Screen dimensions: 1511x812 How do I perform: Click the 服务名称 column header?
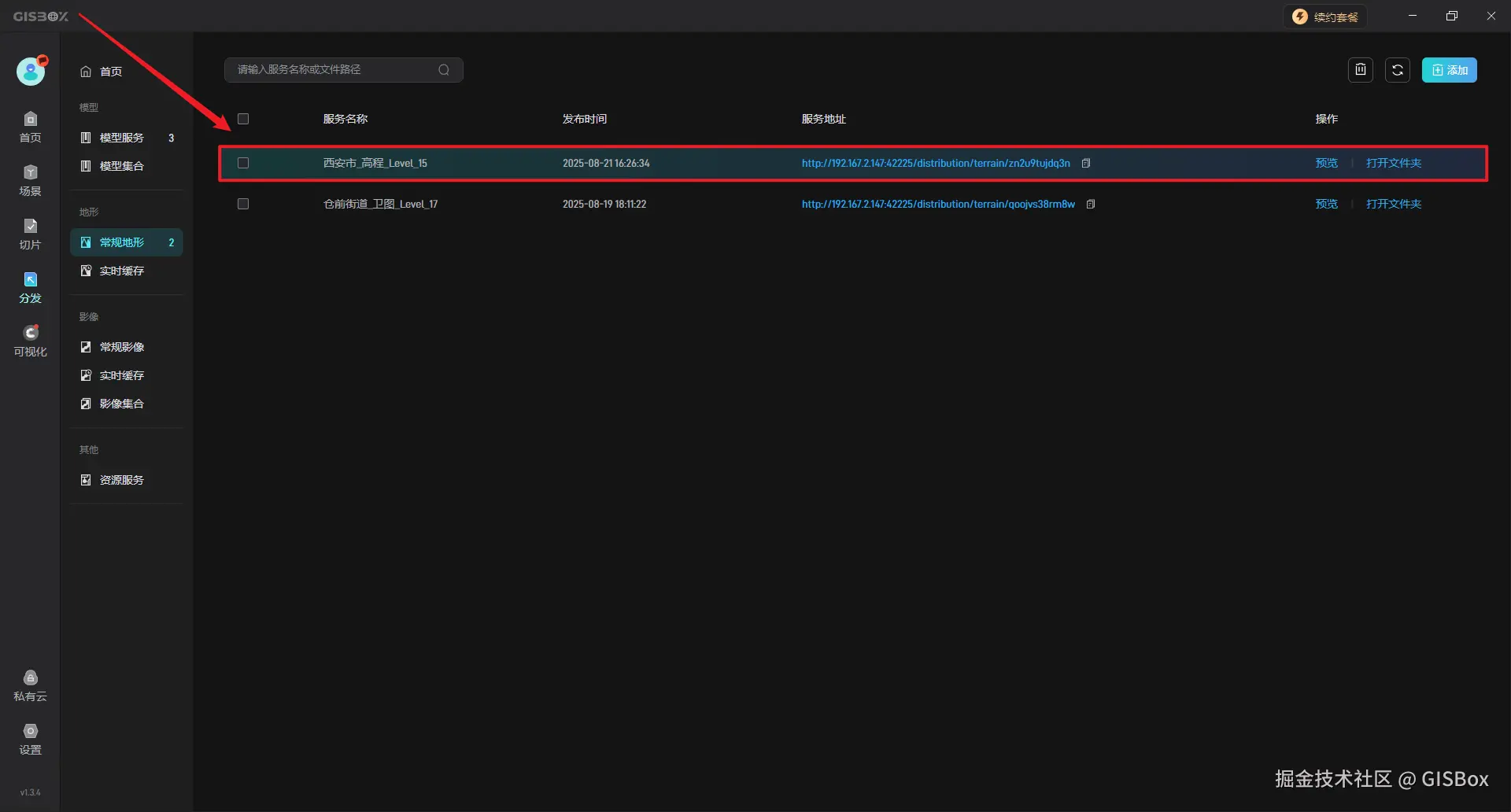pos(345,120)
